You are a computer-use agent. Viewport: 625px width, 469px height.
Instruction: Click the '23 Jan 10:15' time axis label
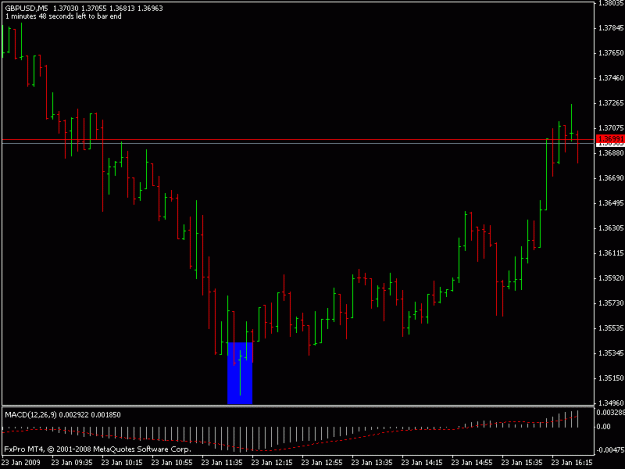point(122,463)
